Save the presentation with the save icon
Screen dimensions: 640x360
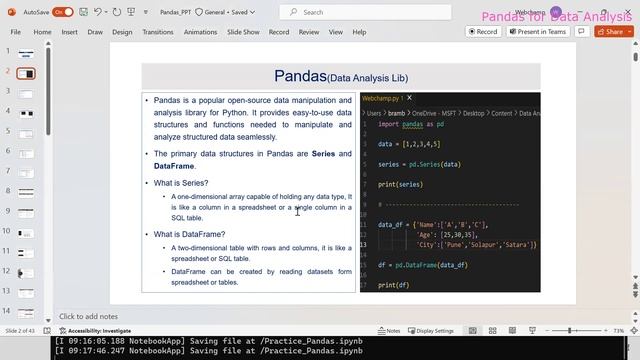tap(83, 12)
